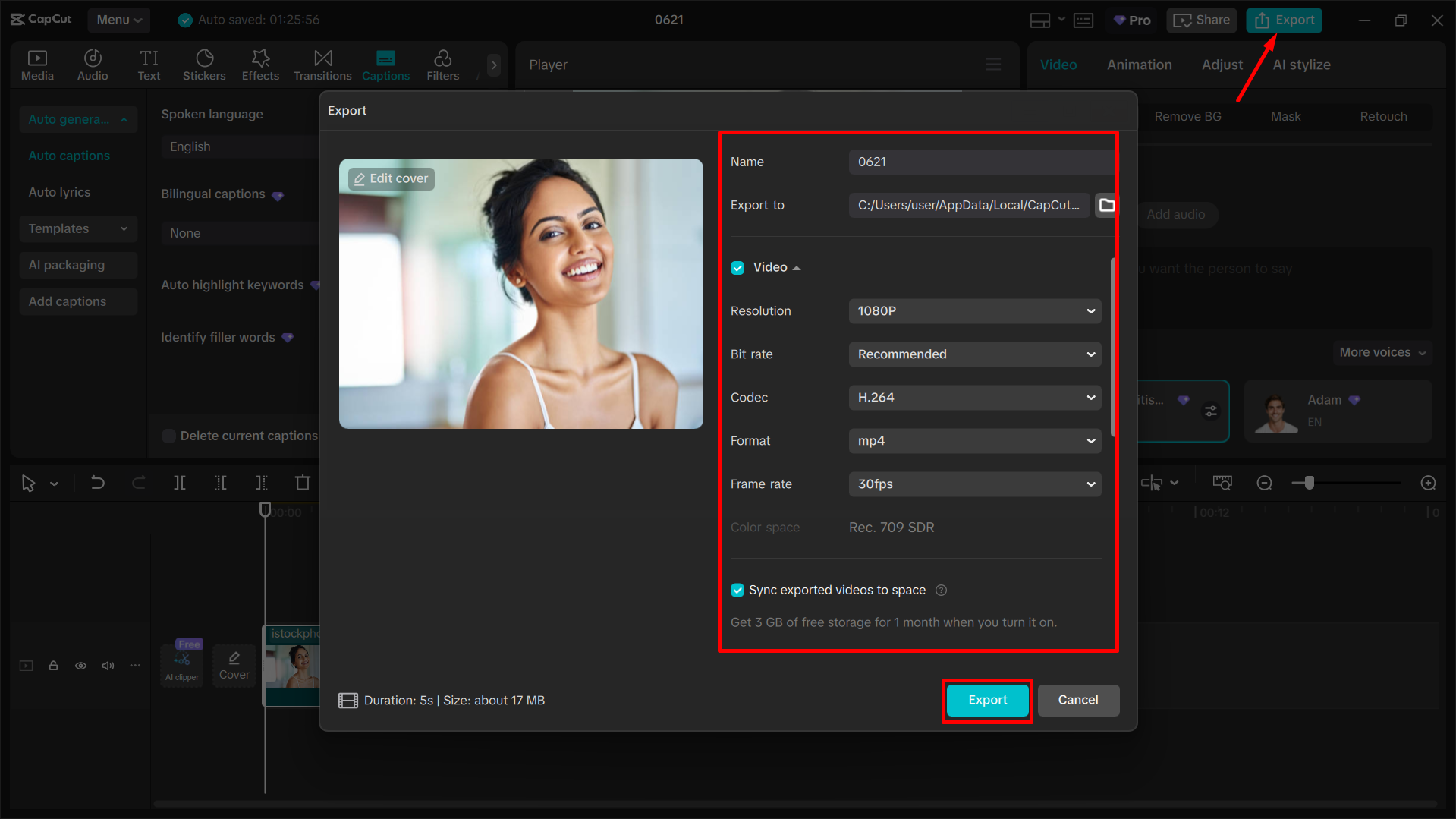Viewport: 1456px width, 819px height.
Task: Open the player options menu
Action: click(993, 65)
